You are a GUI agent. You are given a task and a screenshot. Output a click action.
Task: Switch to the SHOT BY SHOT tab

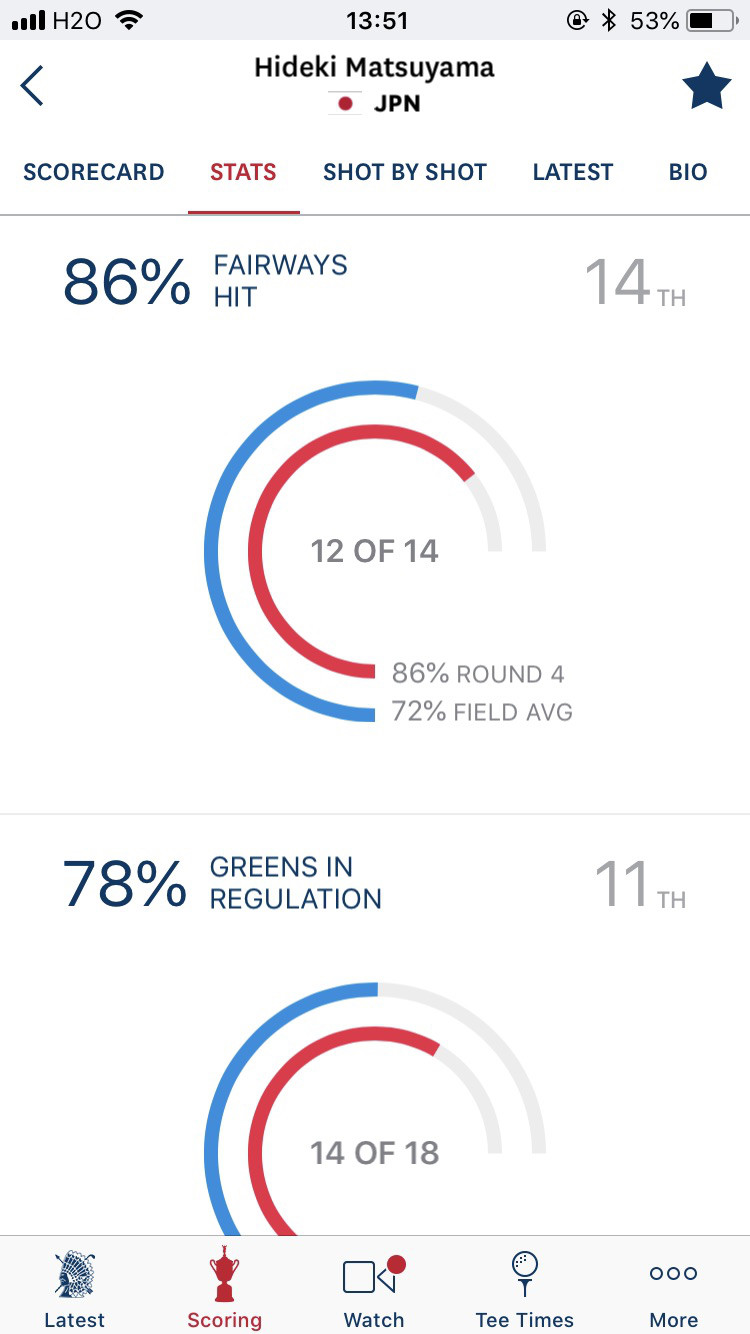[x=405, y=172]
